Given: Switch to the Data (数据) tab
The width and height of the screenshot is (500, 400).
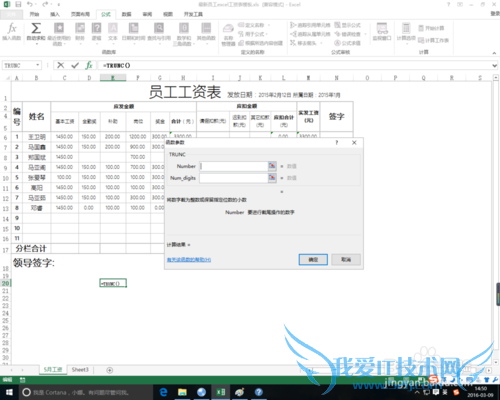Looking at the screenshot, I should click(126, 14).
